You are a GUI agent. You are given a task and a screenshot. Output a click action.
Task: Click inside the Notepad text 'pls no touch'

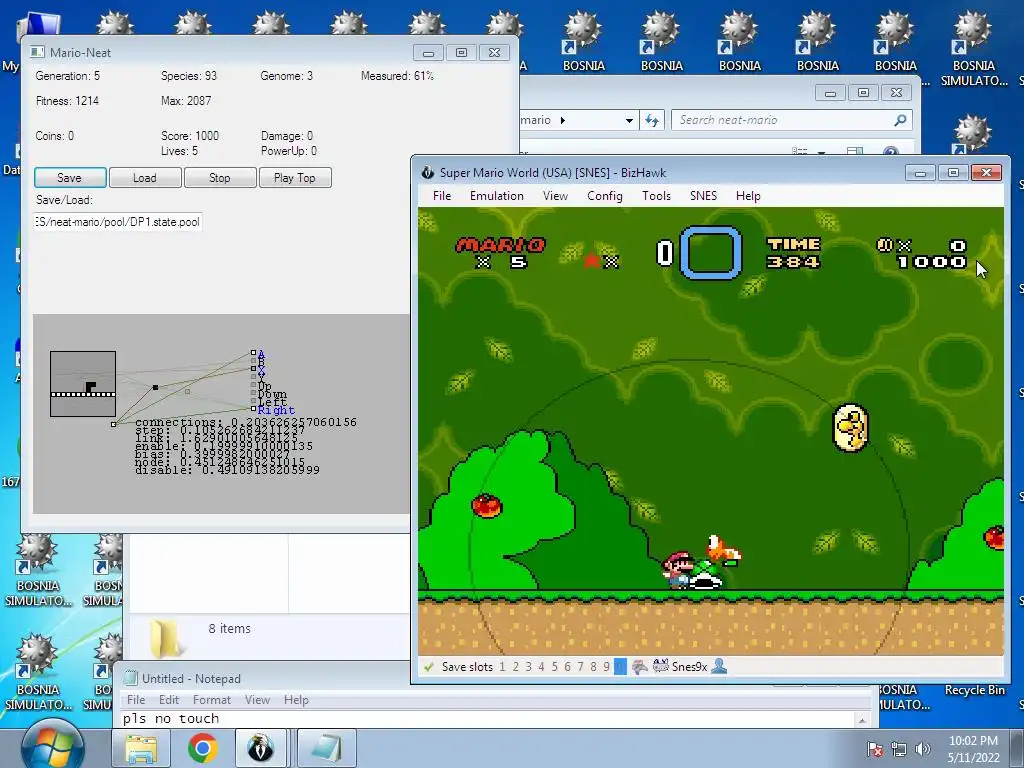[171, 719]
